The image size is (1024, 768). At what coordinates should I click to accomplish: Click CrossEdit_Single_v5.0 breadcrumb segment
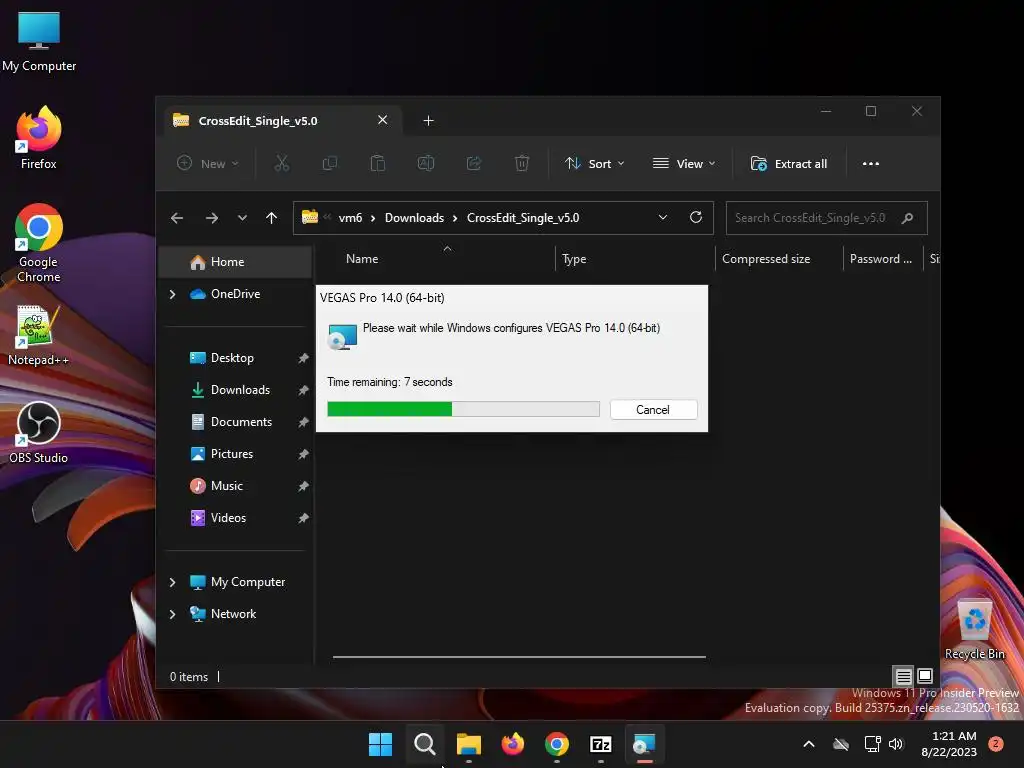pos(523,217)
